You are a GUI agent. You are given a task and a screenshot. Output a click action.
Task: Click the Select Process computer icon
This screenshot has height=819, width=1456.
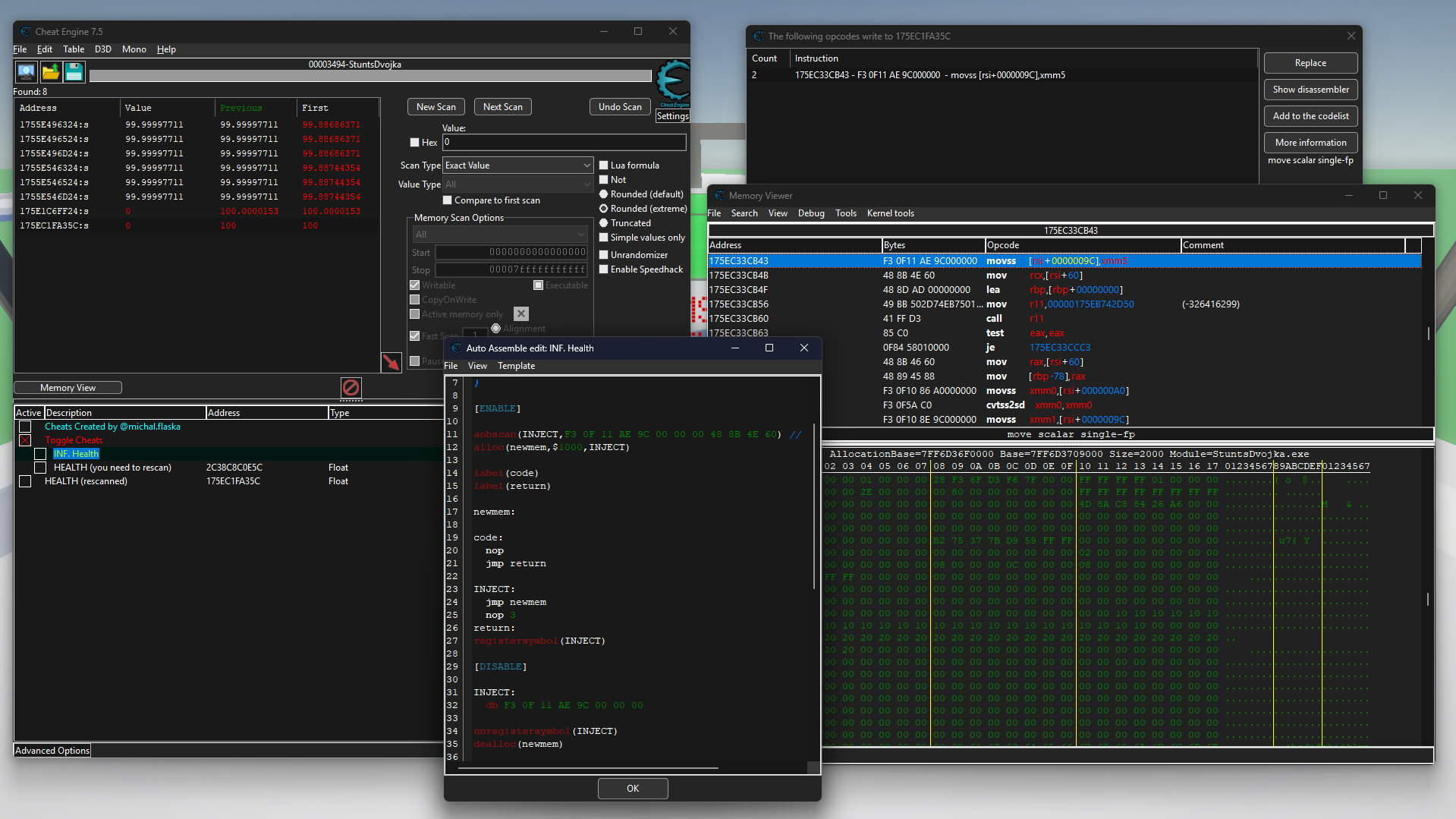pyautogui.click(x=27, y=72)
